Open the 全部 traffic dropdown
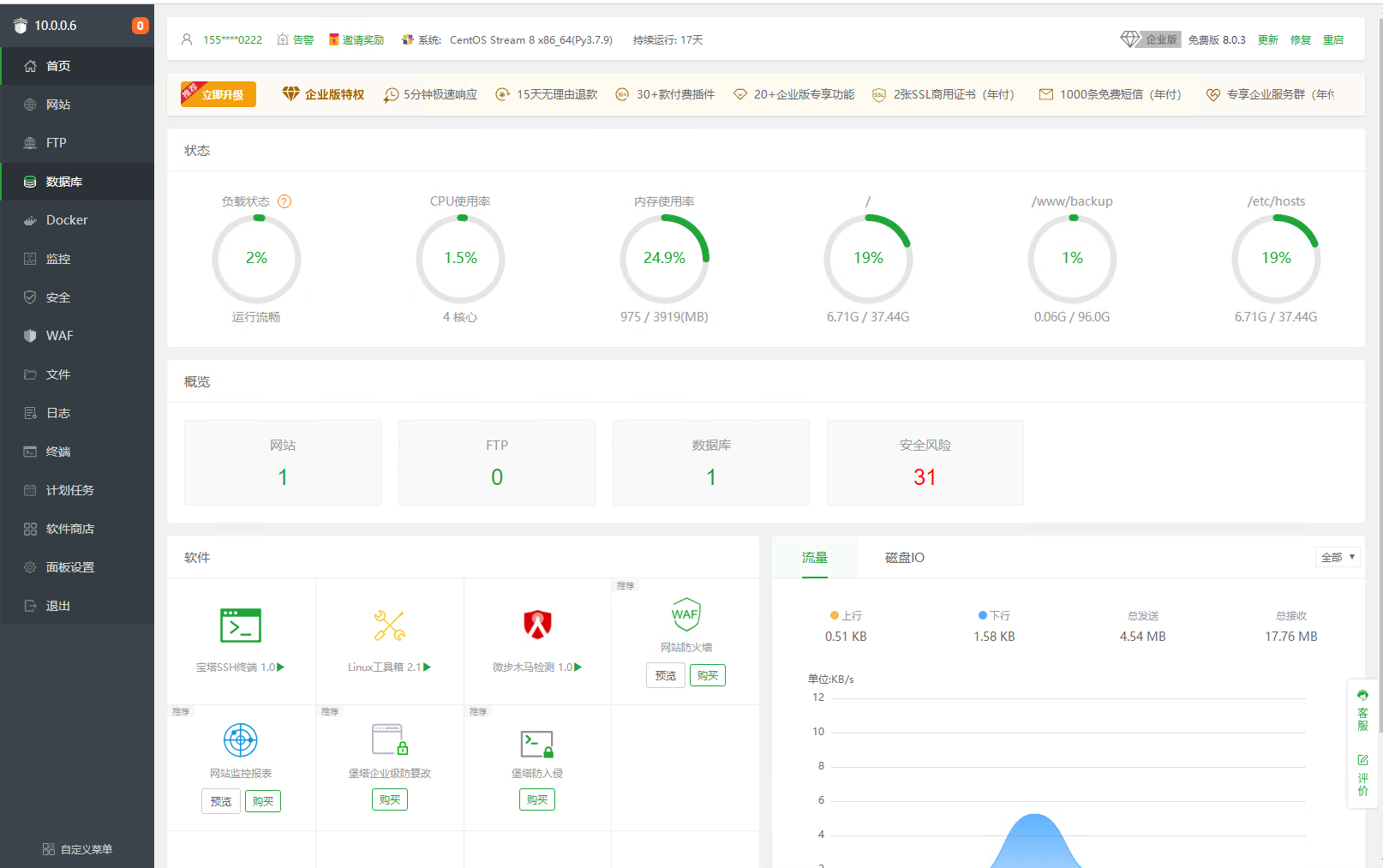The height and width of the screenshot is (868, 1383). (1338, 557)
